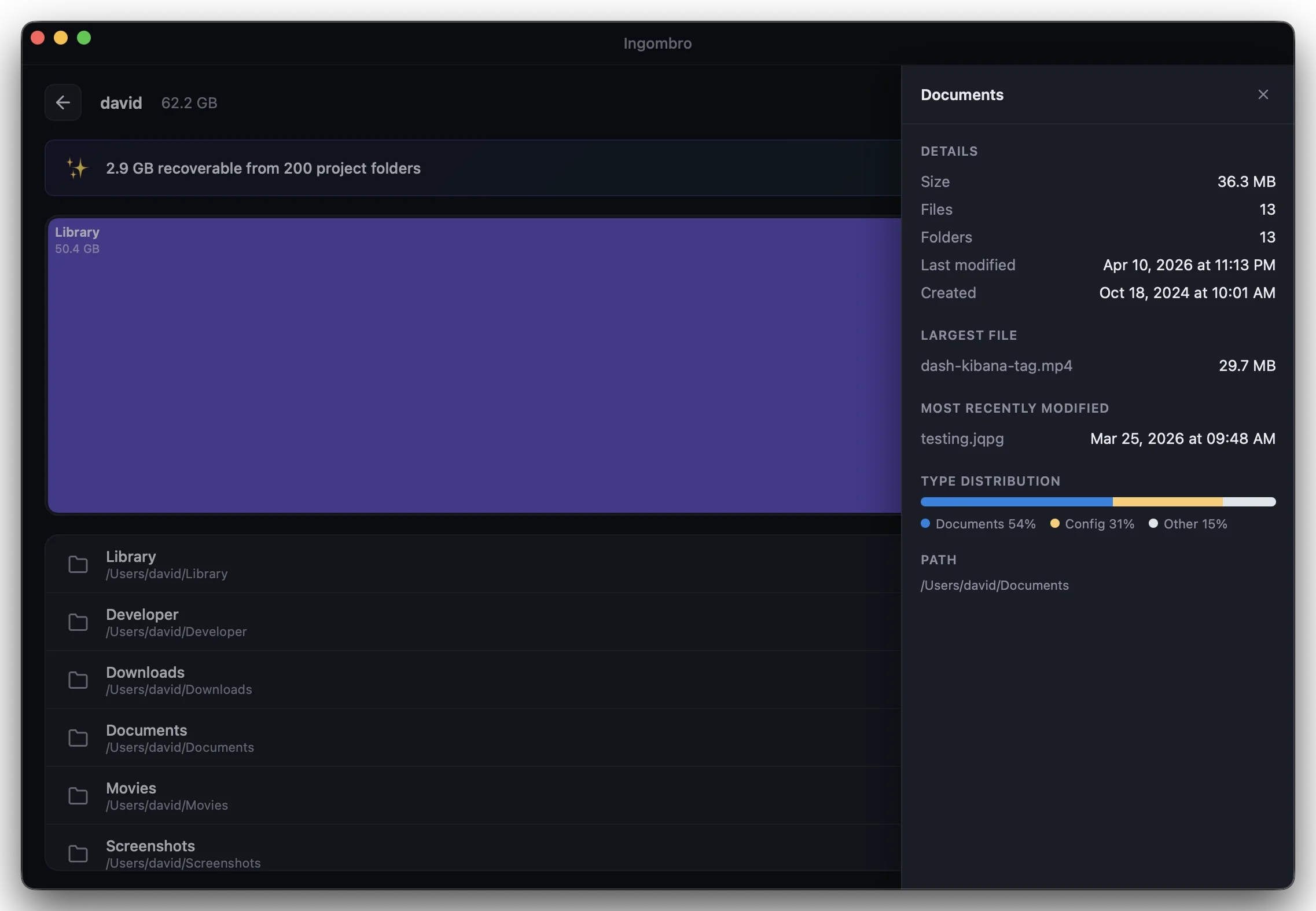
Task: Click the 29.7 MB largest file size
Action: pyautogui.click(x=1247, y=366)
